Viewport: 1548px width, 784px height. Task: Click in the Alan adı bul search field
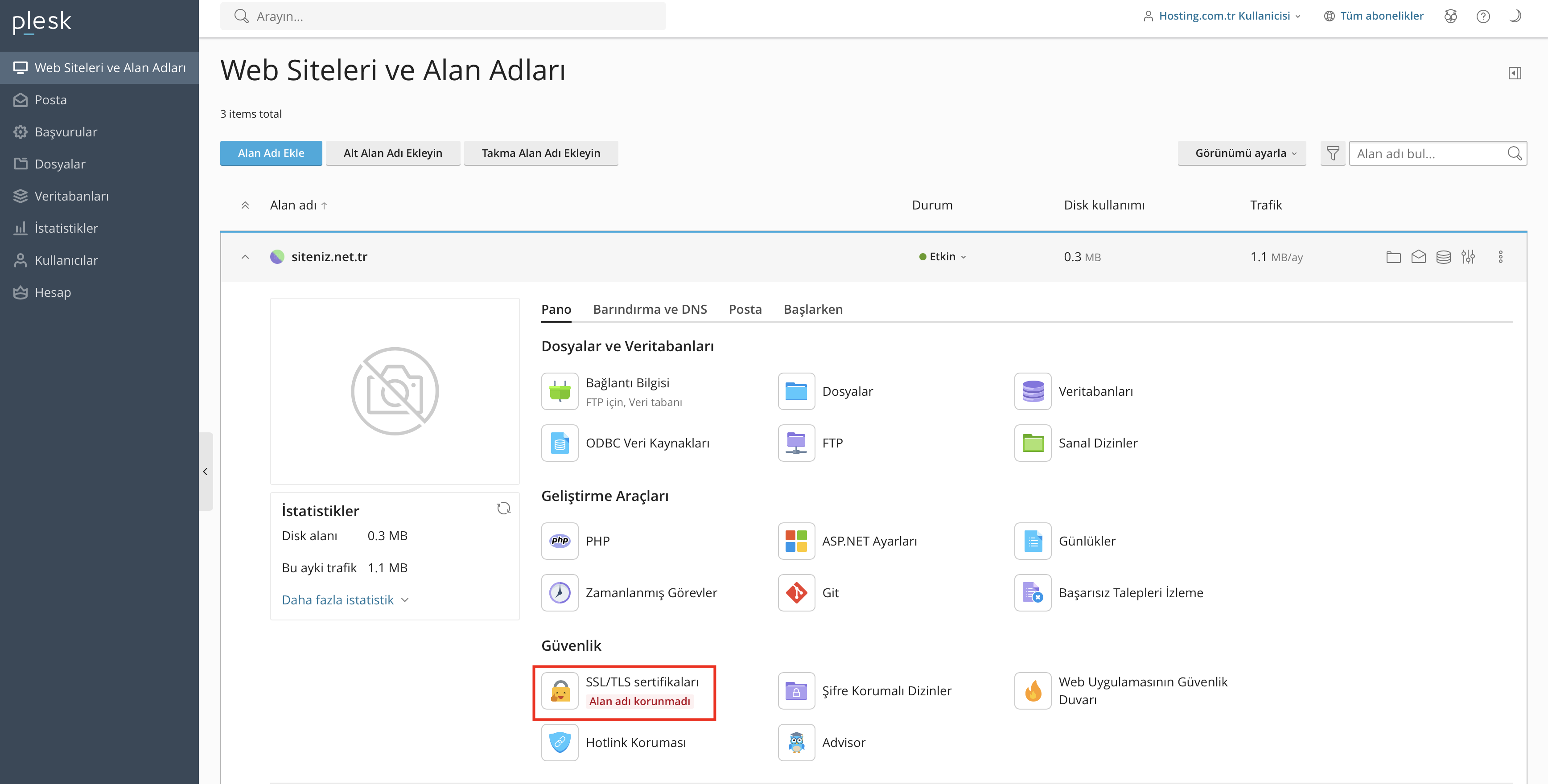click(1429, 154)
